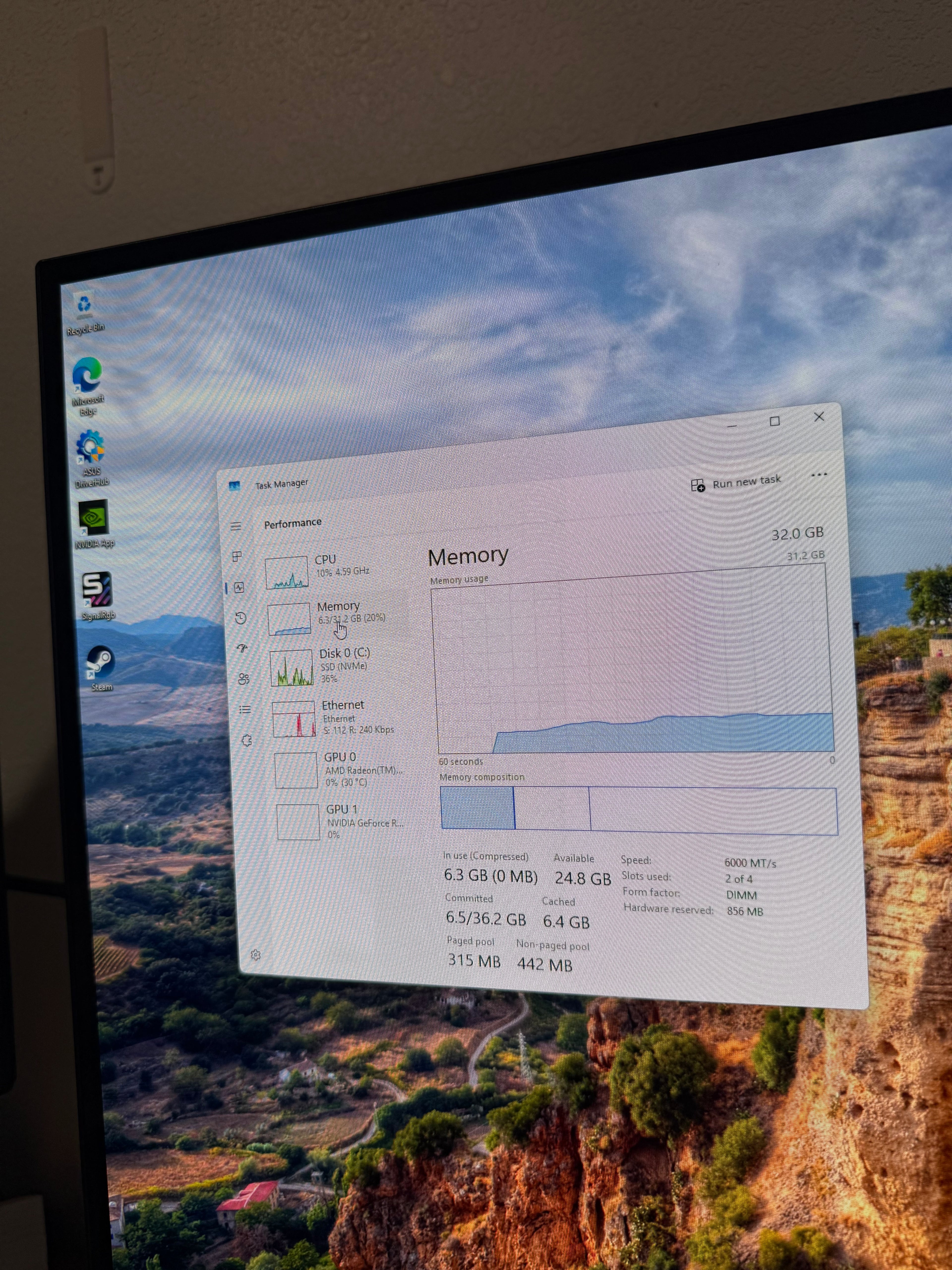Open Users page in Task Manager sidebar
This screenshot has width=952, height=1270.
[244, 679]
